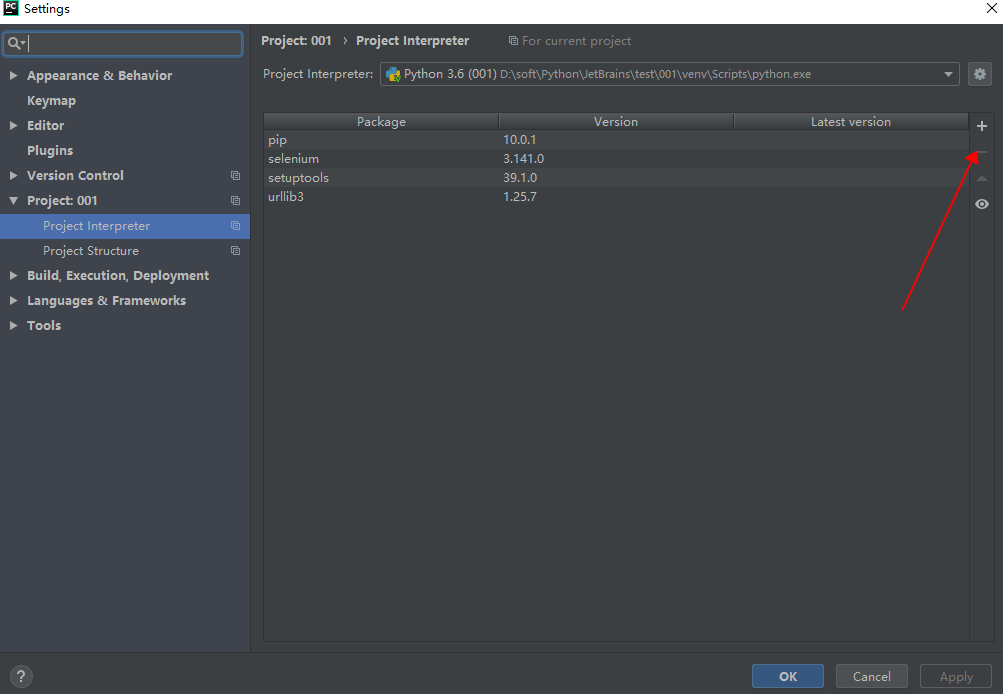This screenshot has width=1003, height=694.
Task: Click the upgrade package arrow icon
Action: (x=982, y=178)
